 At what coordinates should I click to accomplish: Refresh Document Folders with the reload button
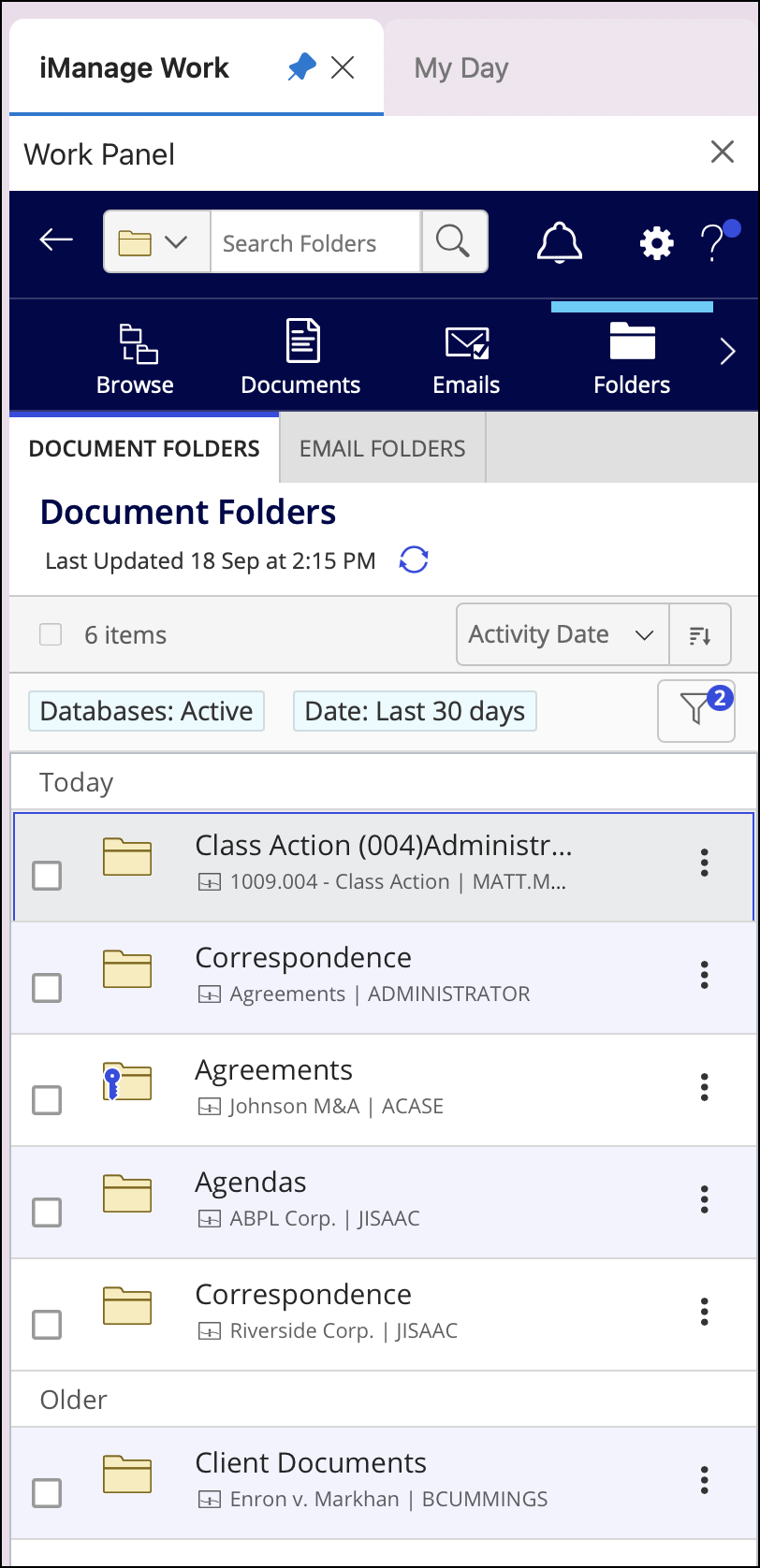[414, 559]
